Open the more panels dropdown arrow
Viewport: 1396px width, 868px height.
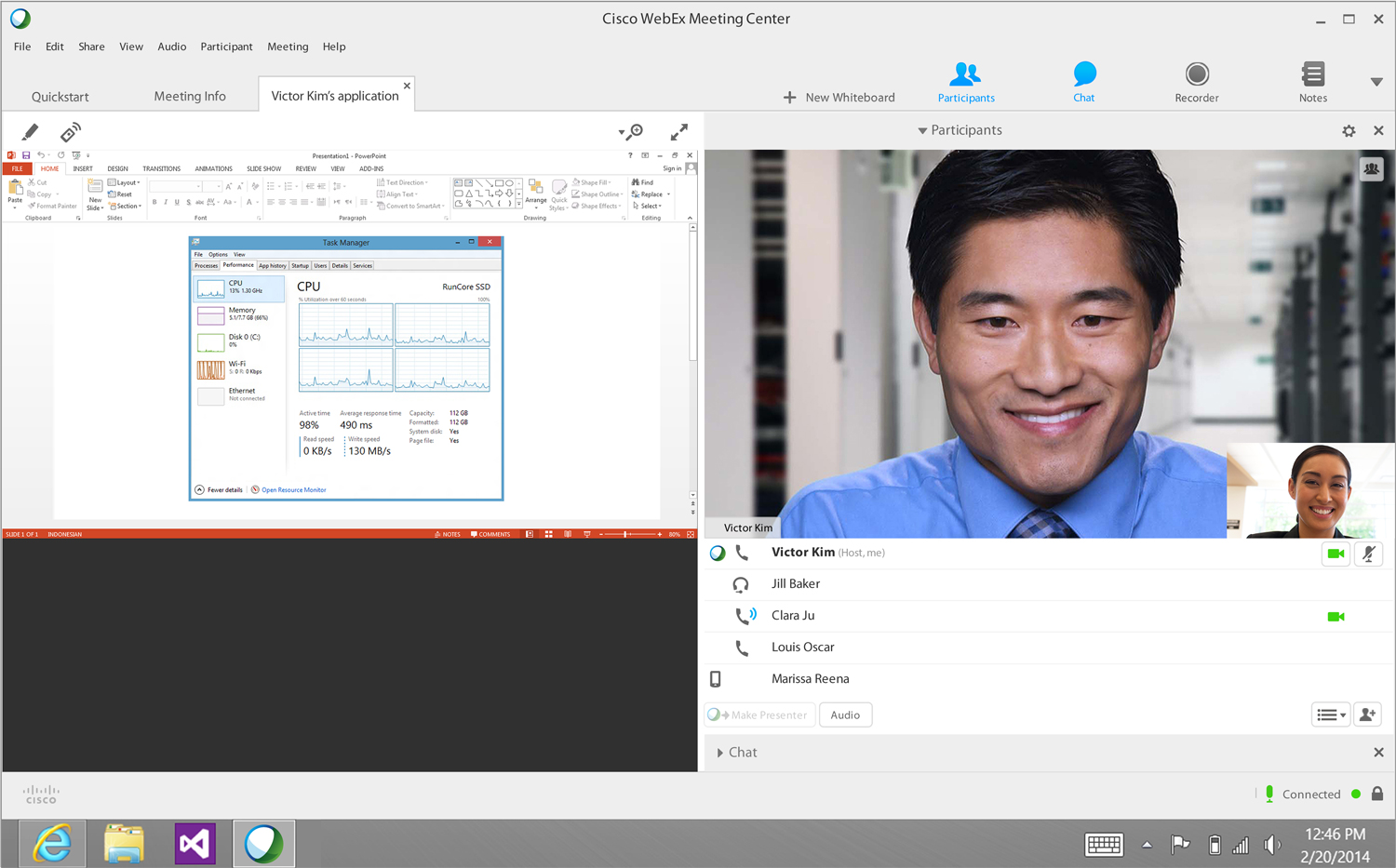point(1376,82)
